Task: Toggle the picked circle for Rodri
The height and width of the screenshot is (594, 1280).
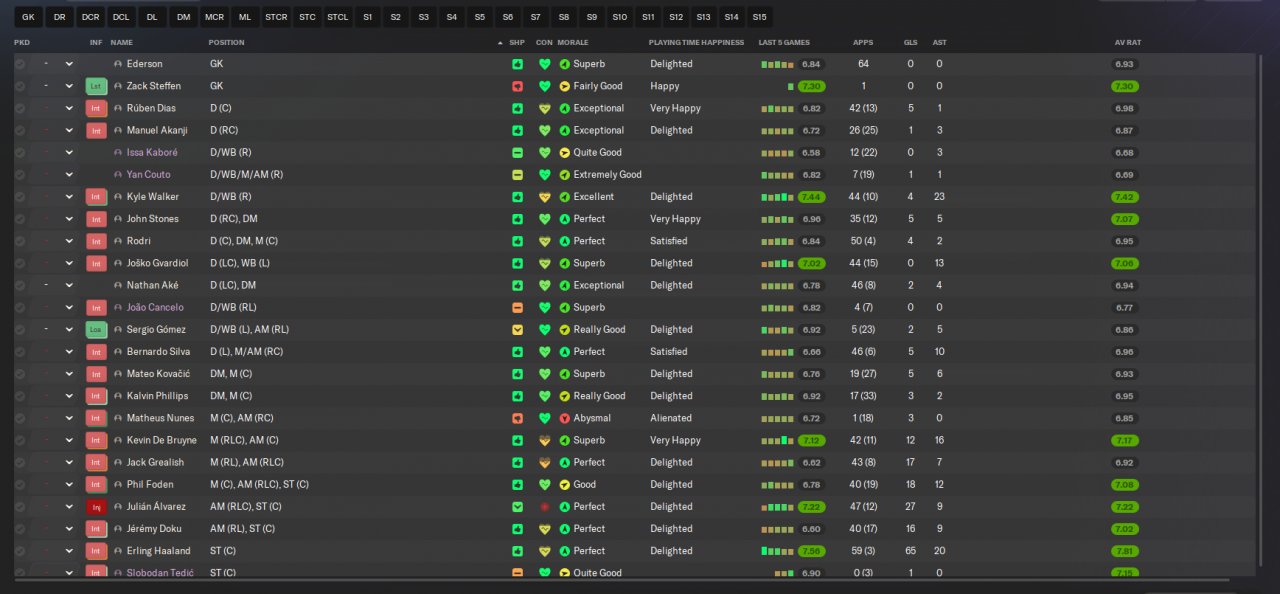Action: [20, 241]
